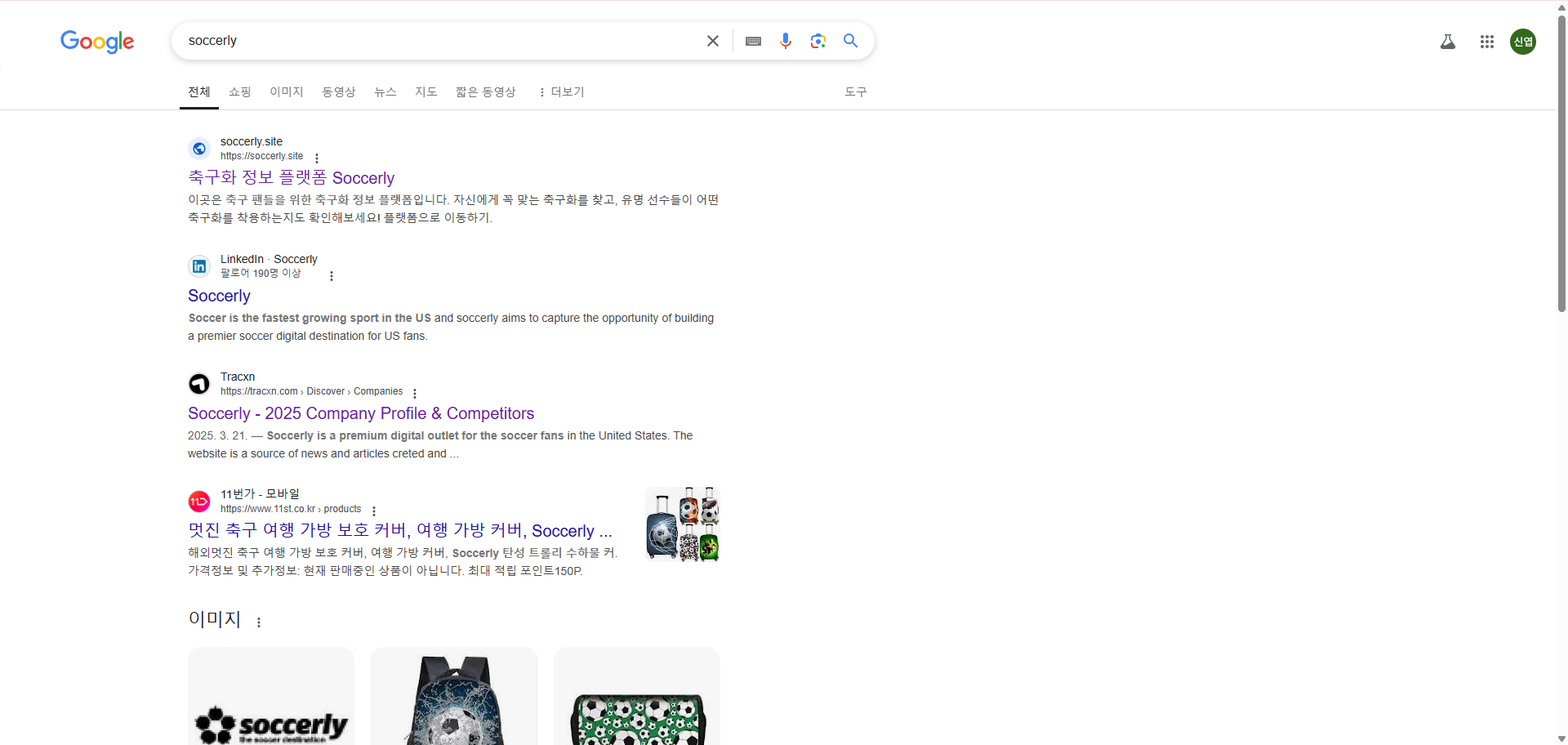
Task: Click the tracxn.com breadcrumb URL
Action: (x=311, y=391)
